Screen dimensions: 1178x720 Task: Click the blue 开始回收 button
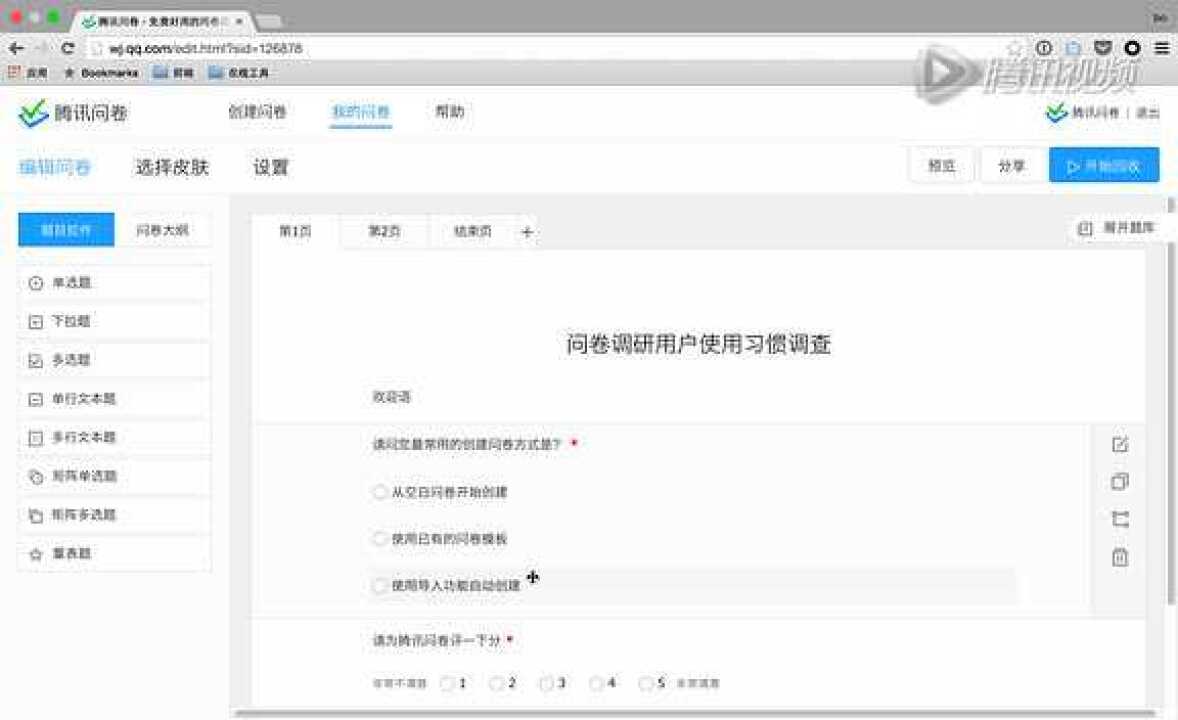pos(1103,166)
